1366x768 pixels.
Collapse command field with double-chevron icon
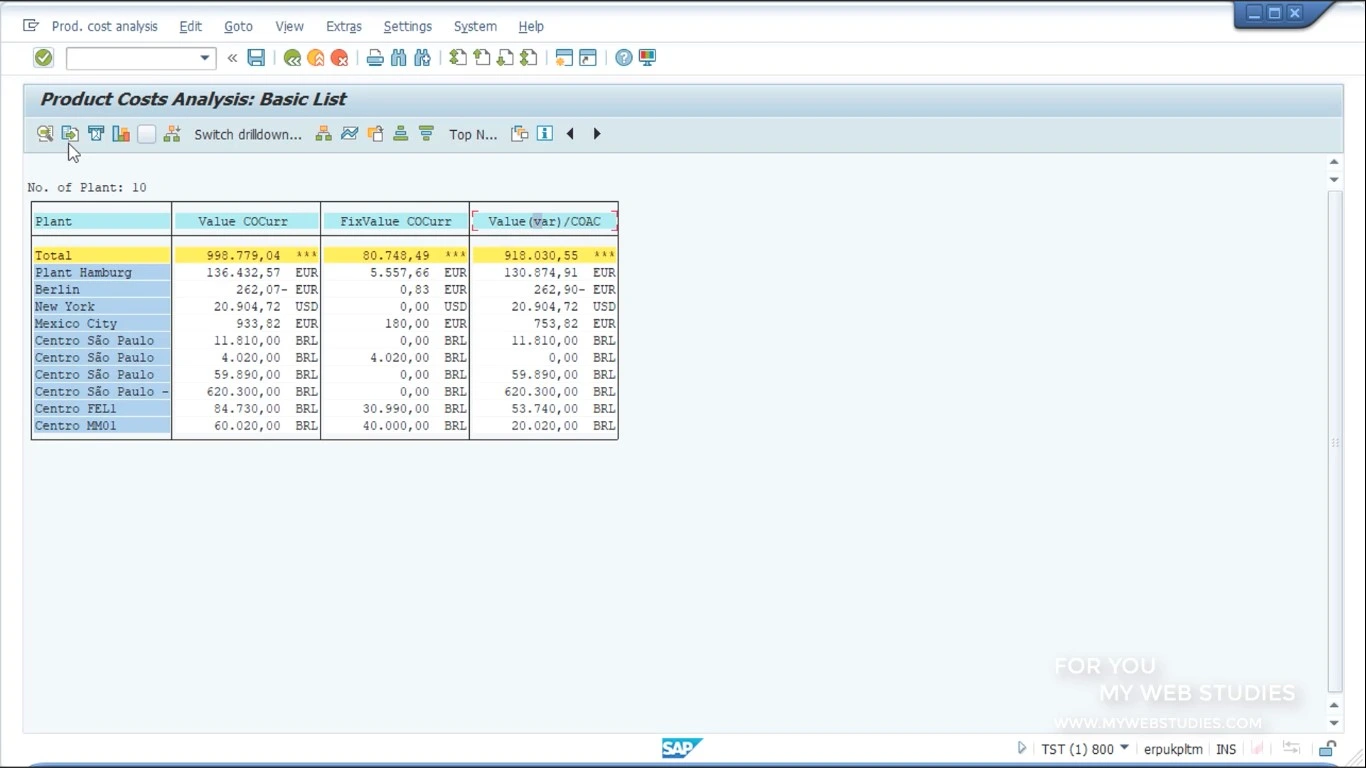232,58
